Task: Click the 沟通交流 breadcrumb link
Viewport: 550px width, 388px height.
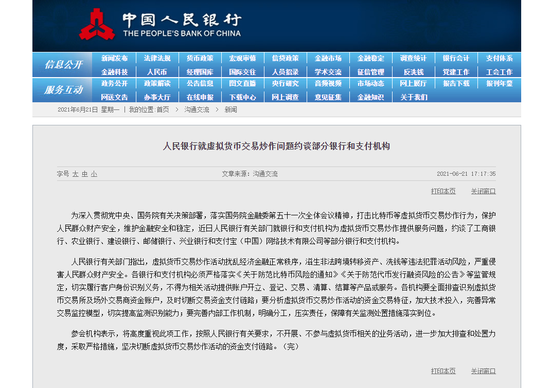Action: 197,110
